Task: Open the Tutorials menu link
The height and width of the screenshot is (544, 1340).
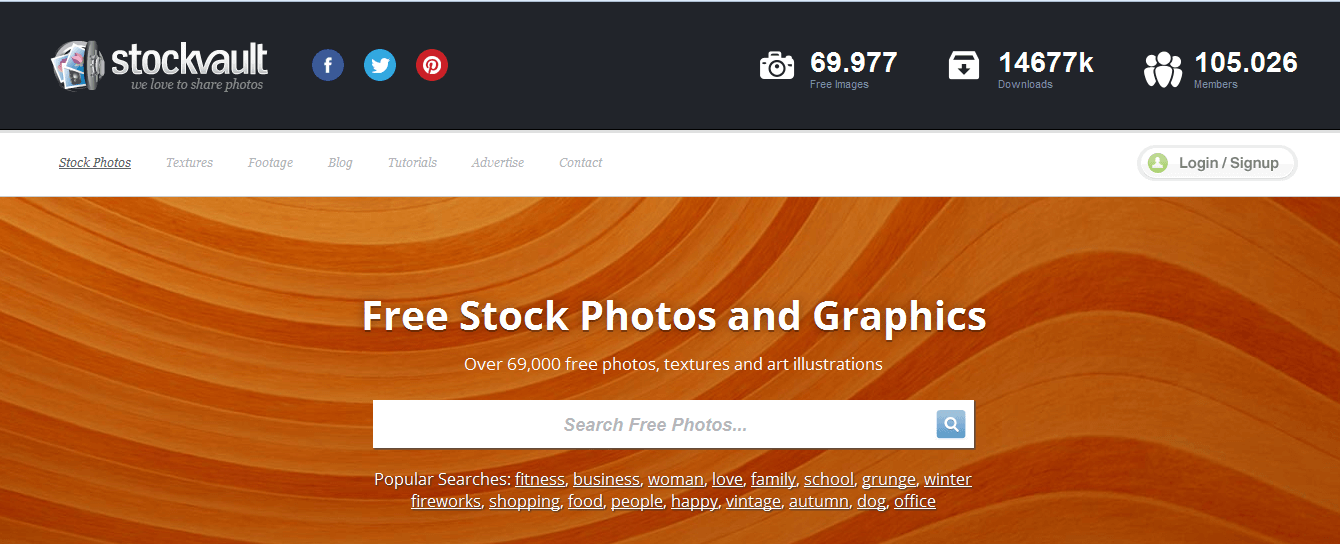Action: pos(412,162)
